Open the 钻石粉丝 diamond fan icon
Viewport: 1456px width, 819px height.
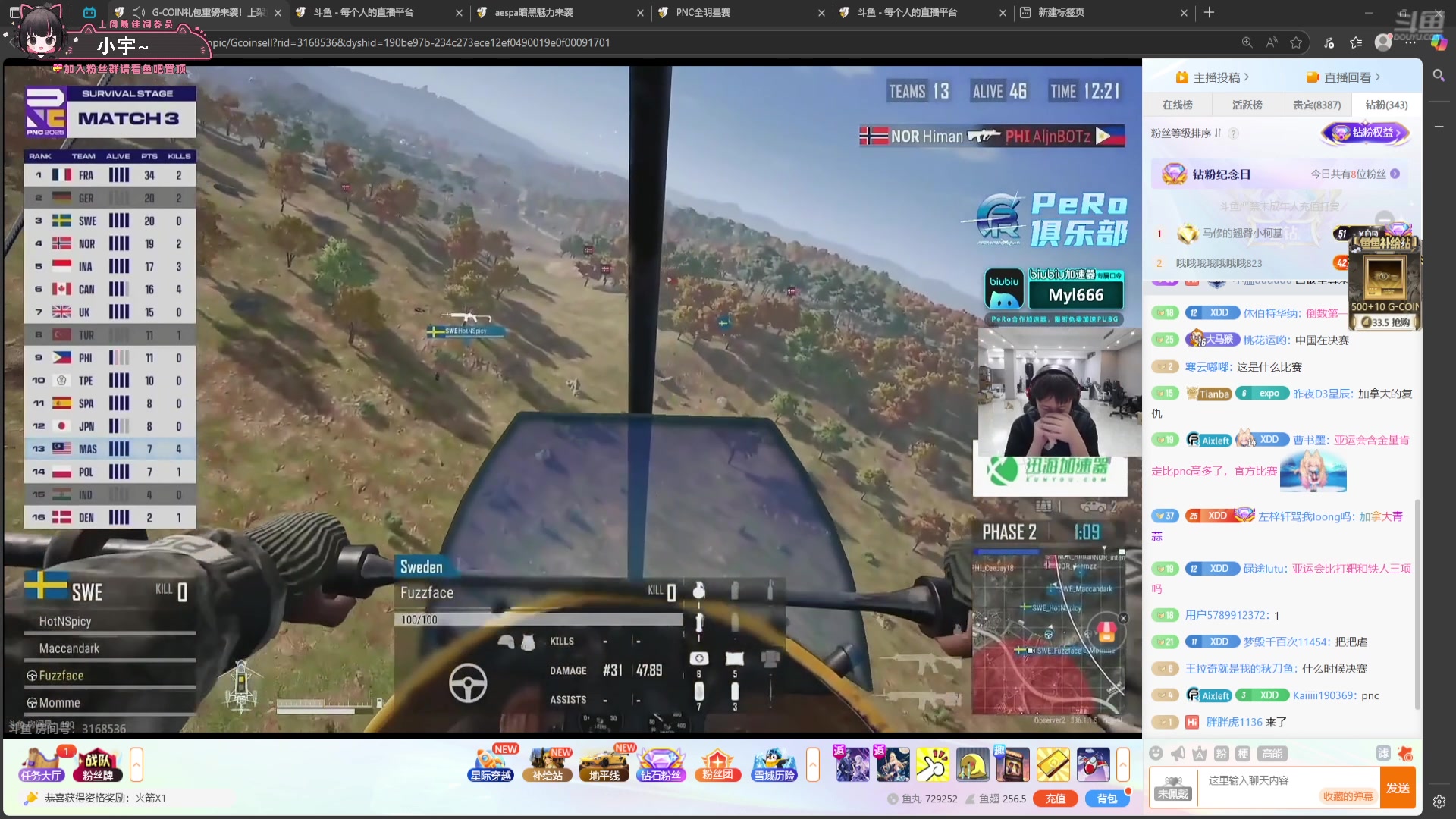pos(661,764)
